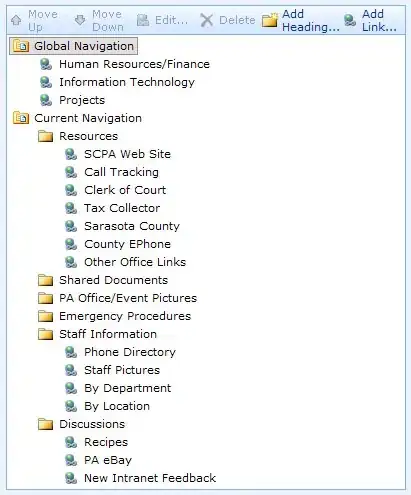Click the Add Heading... button label

point(311,20)
